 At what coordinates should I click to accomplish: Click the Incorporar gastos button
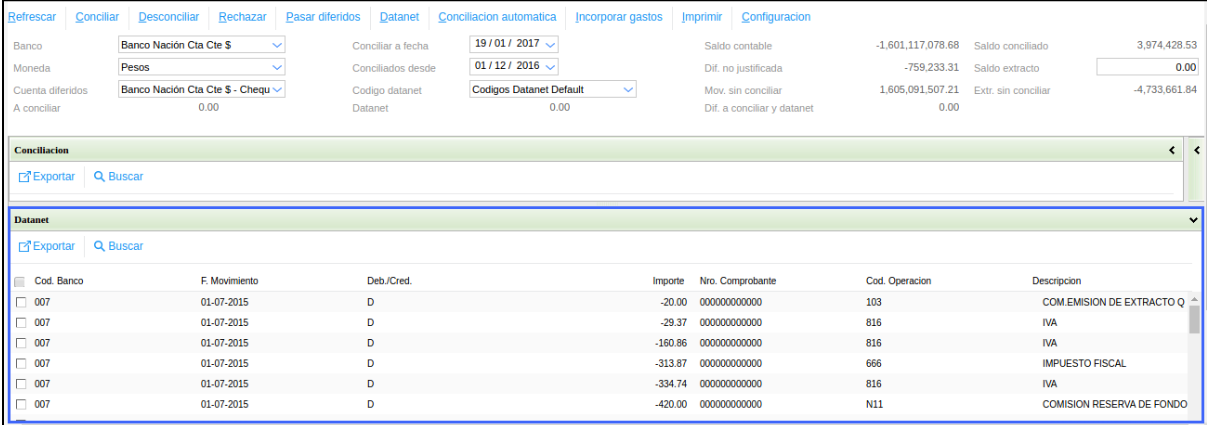619,17
